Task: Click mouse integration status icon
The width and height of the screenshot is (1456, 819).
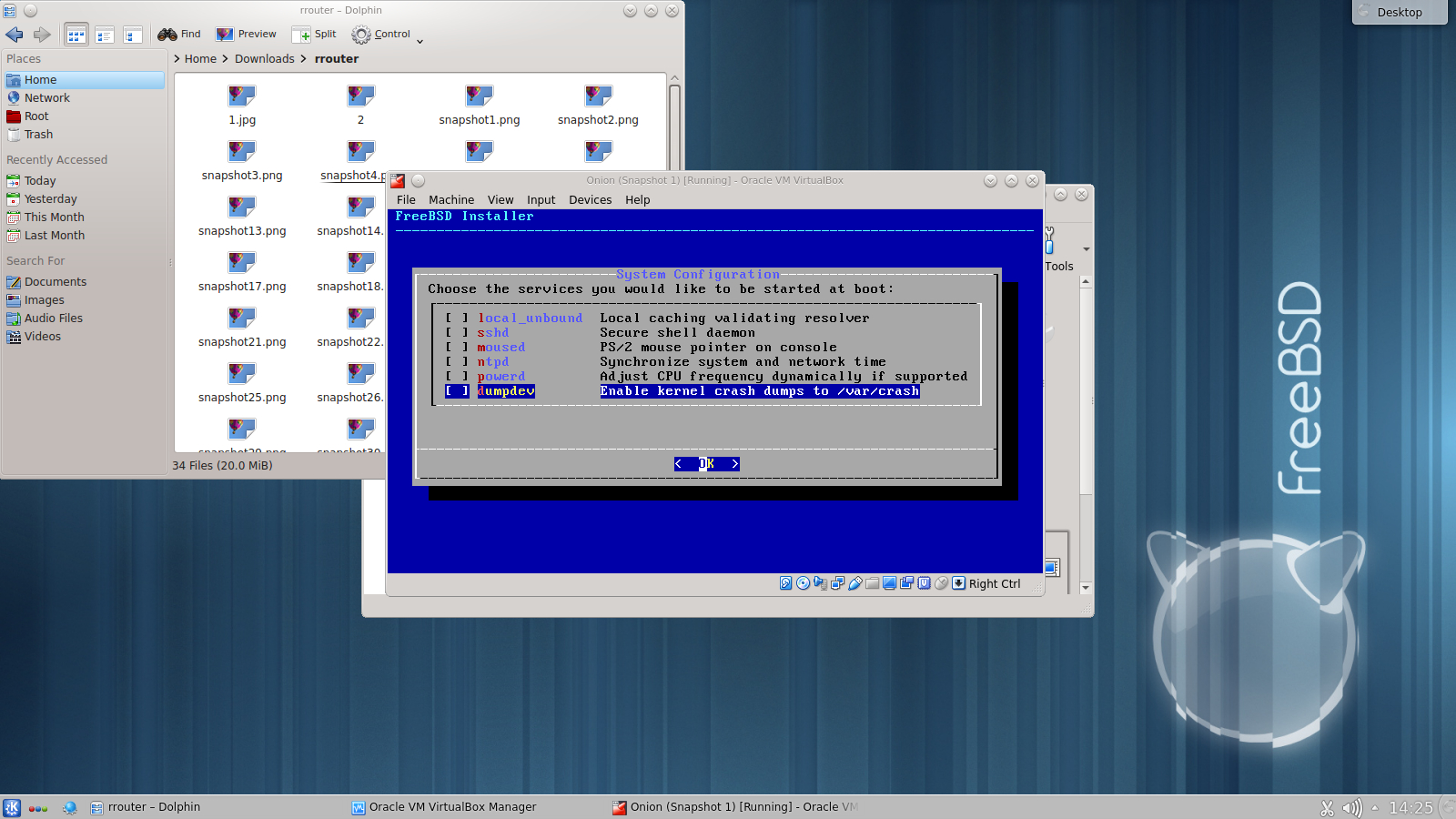Action: click(941, 583)
